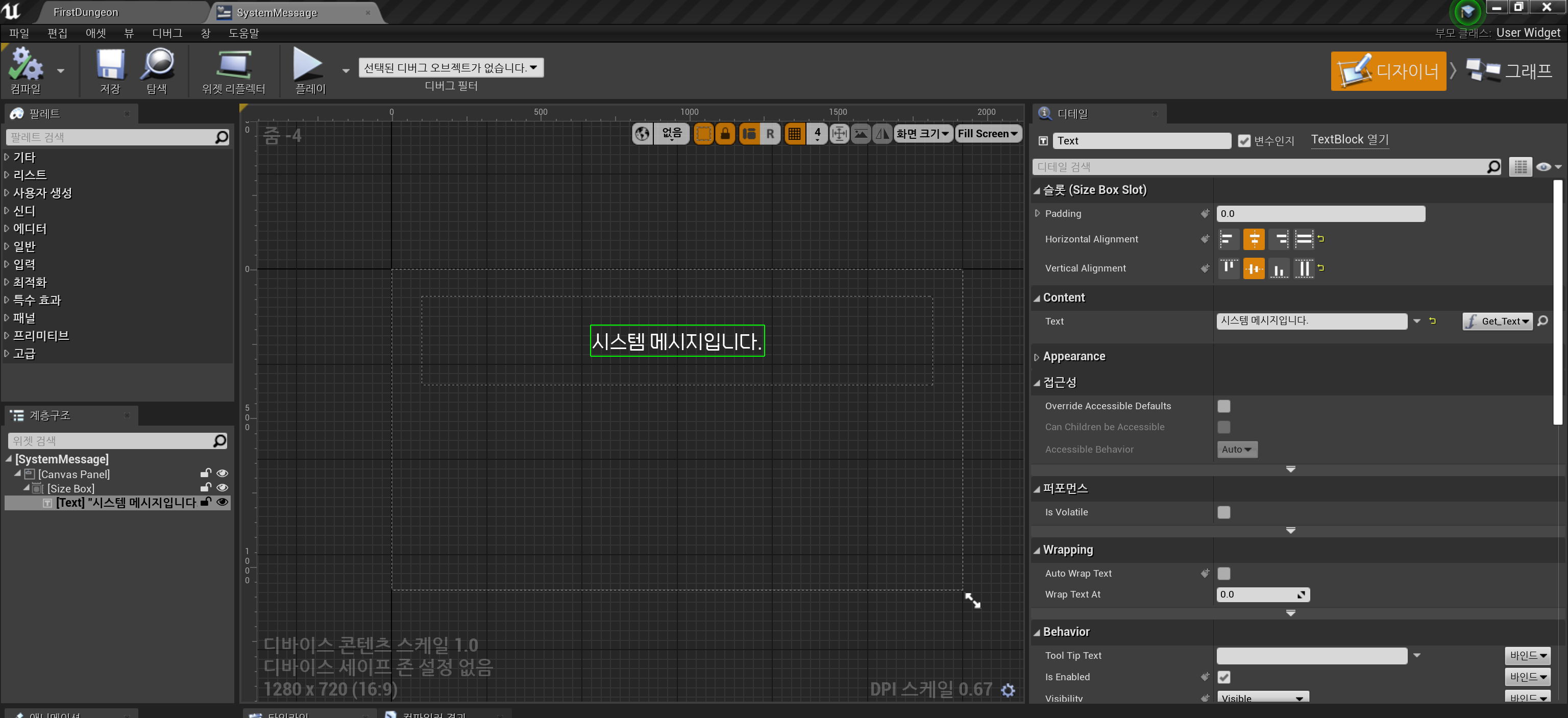Click the localization preview globe icon
Viewport: 1568px width, 718px height.
[x=643, y=133]
